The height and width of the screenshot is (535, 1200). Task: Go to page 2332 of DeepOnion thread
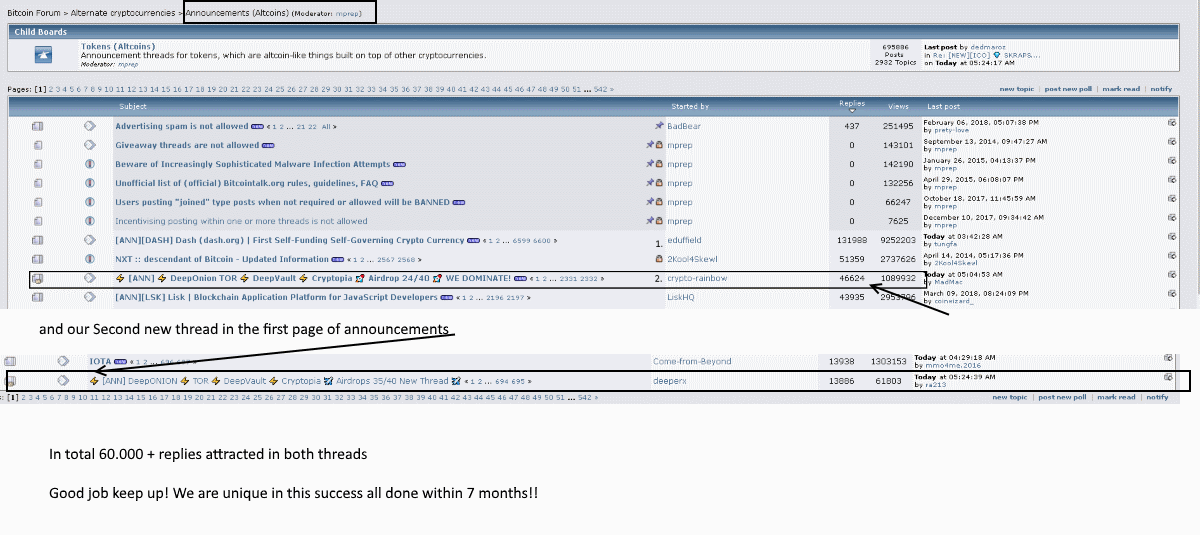coord(589,279)
